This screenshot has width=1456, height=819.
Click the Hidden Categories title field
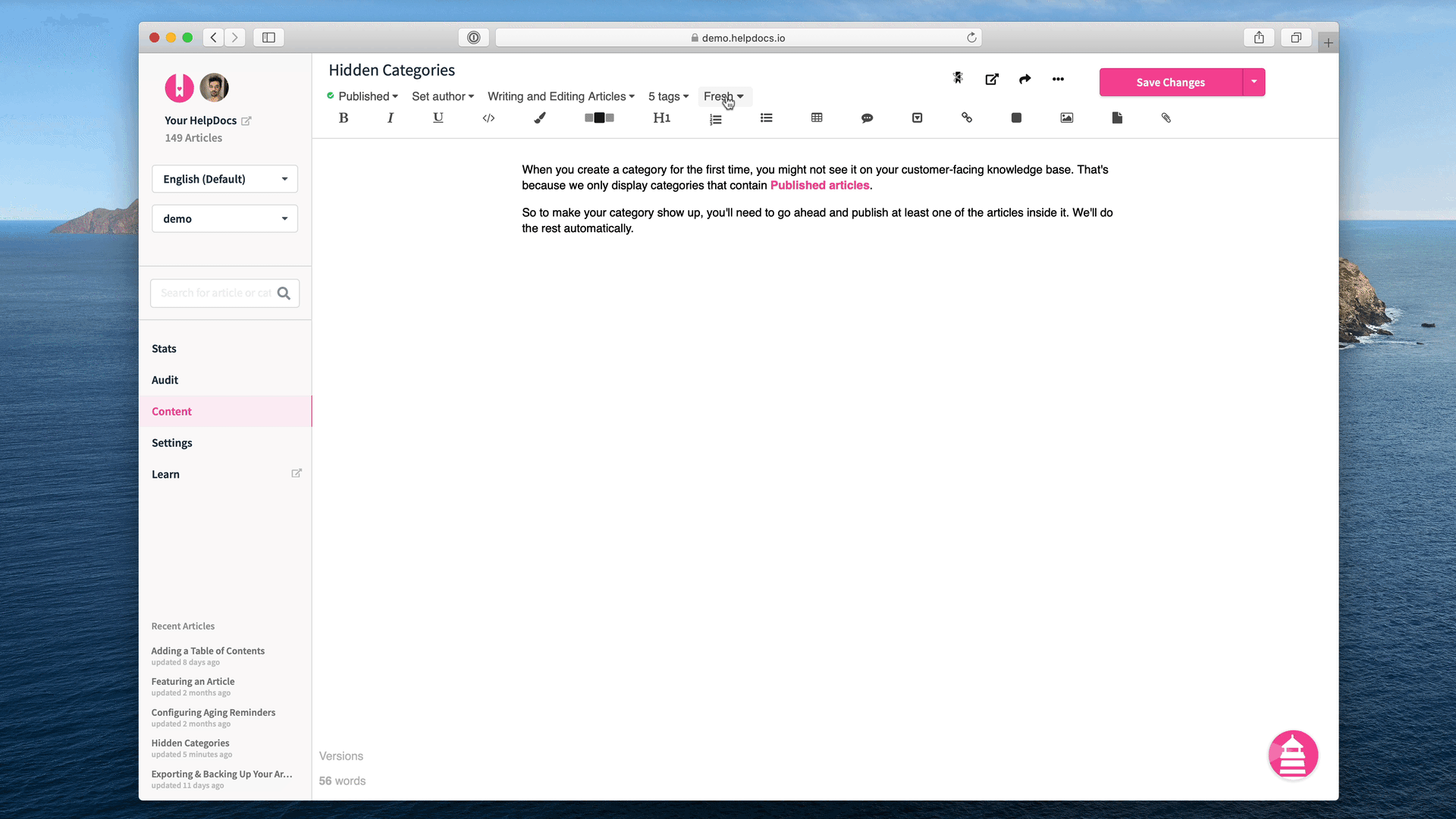point(392,71)
